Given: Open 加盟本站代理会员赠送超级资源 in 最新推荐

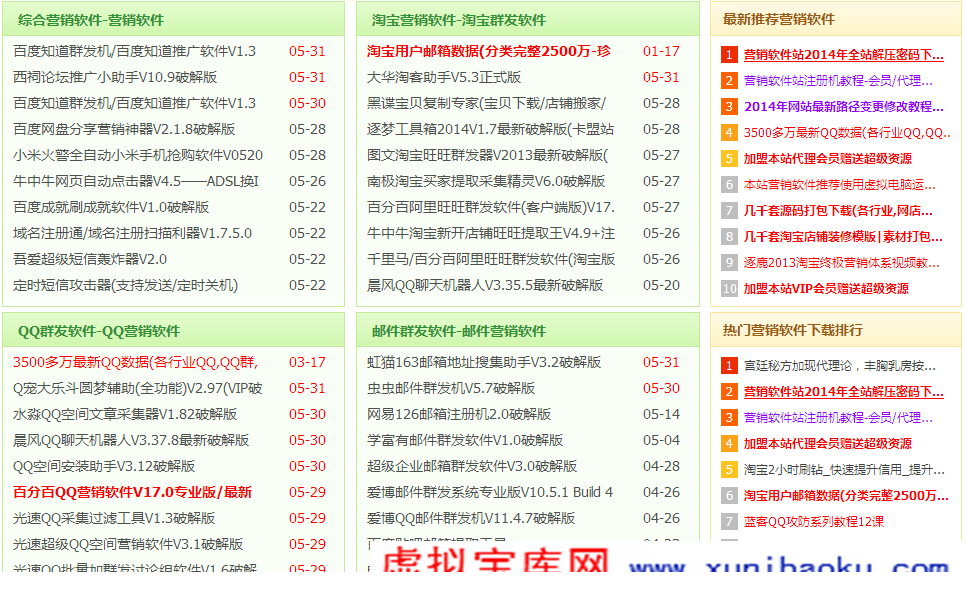Looking at the screenshot, I should [827, 159].
